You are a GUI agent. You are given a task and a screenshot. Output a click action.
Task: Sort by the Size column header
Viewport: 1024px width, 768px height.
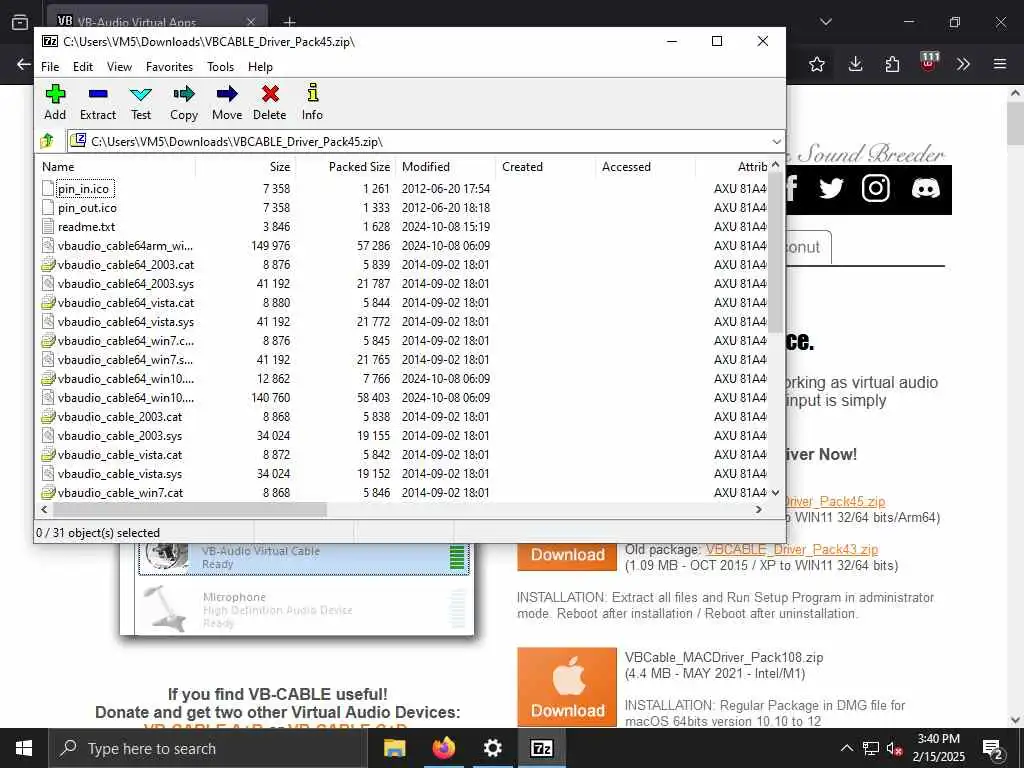click(x=246, y=167)
